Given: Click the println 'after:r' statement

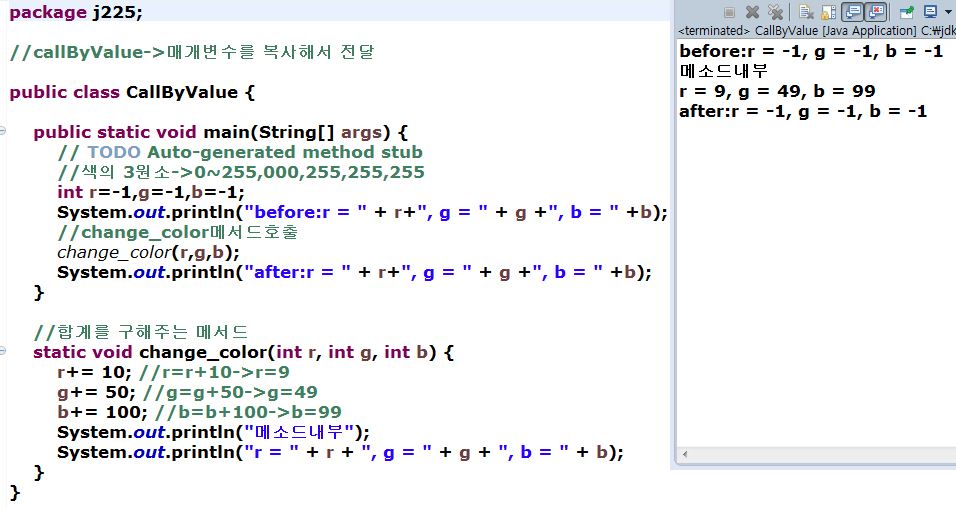Looking at the screenshot, I should (x=355, y=272).
